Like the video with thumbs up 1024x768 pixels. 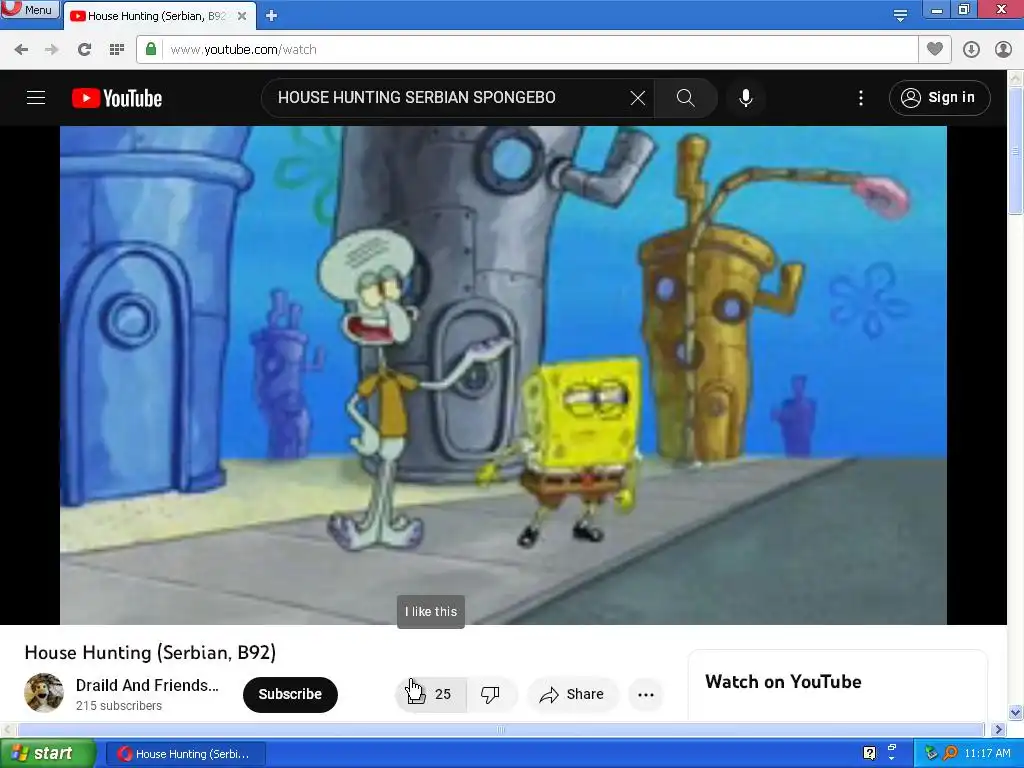[x=431, y=694]
